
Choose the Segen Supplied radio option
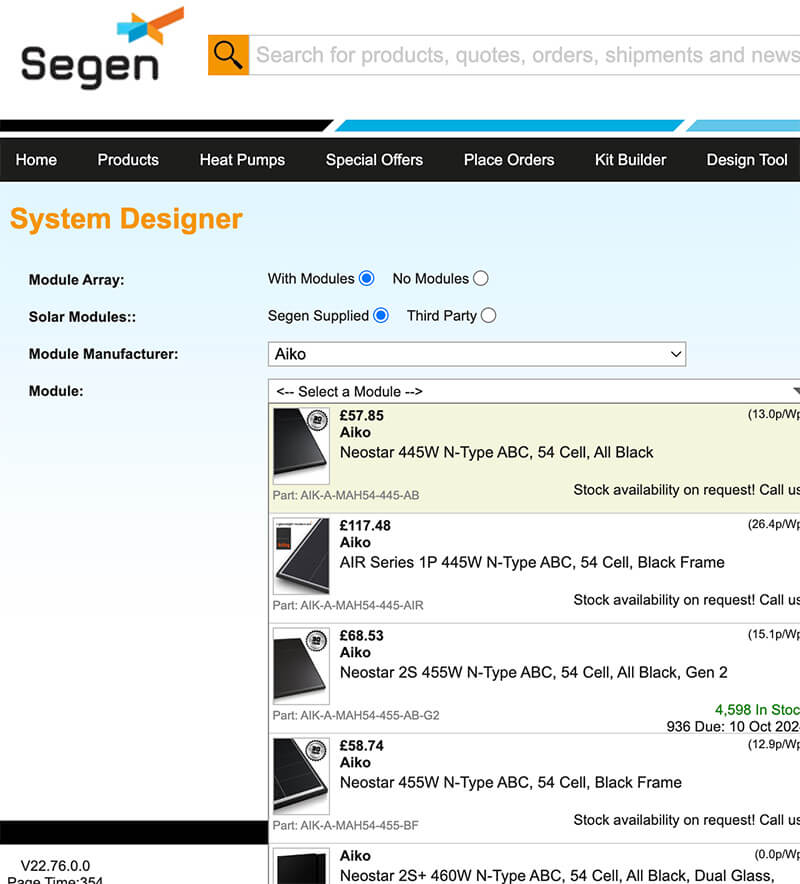(x=381, y=316)
